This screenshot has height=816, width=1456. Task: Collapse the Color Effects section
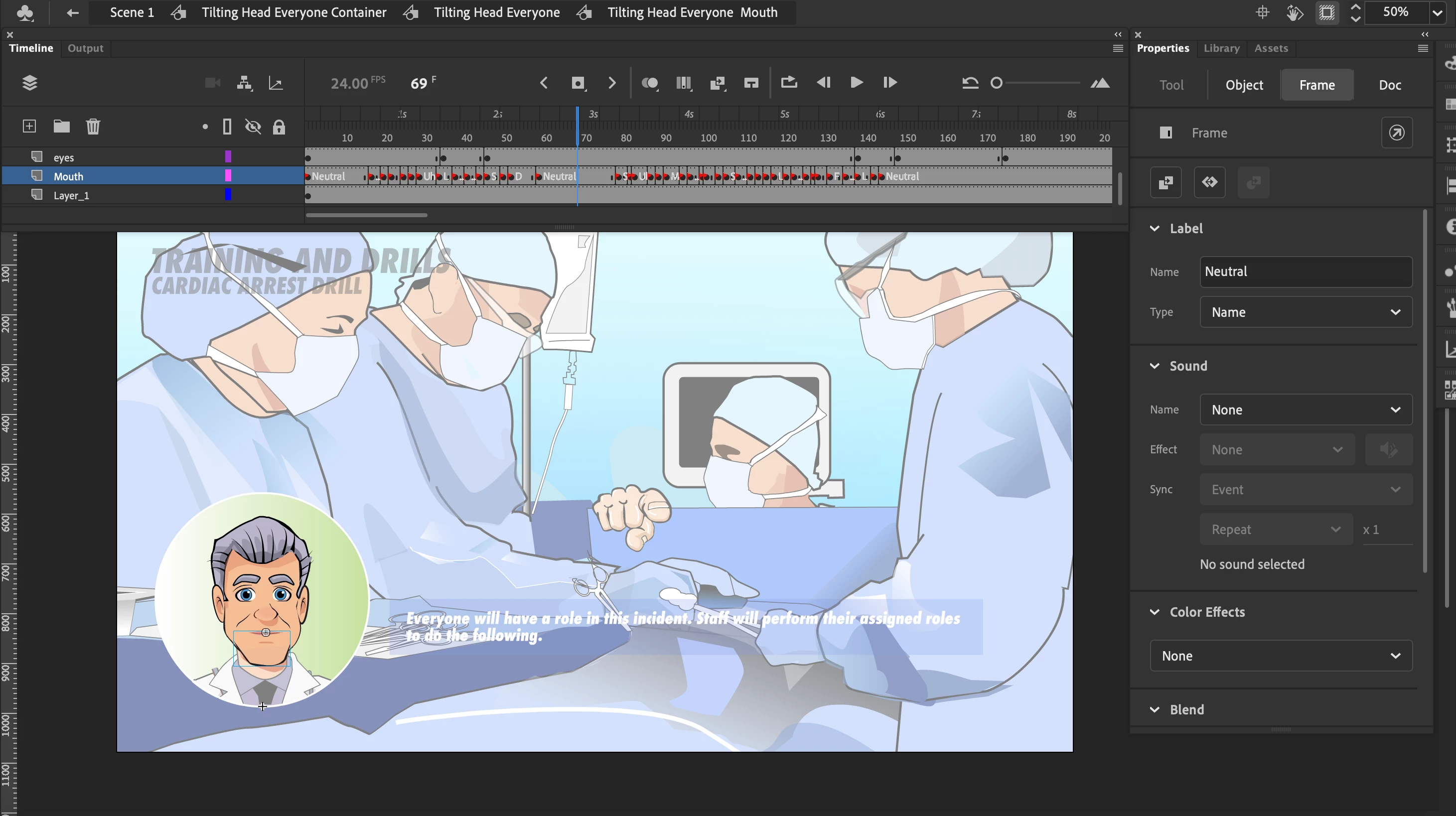click(x=1154, y=612)
